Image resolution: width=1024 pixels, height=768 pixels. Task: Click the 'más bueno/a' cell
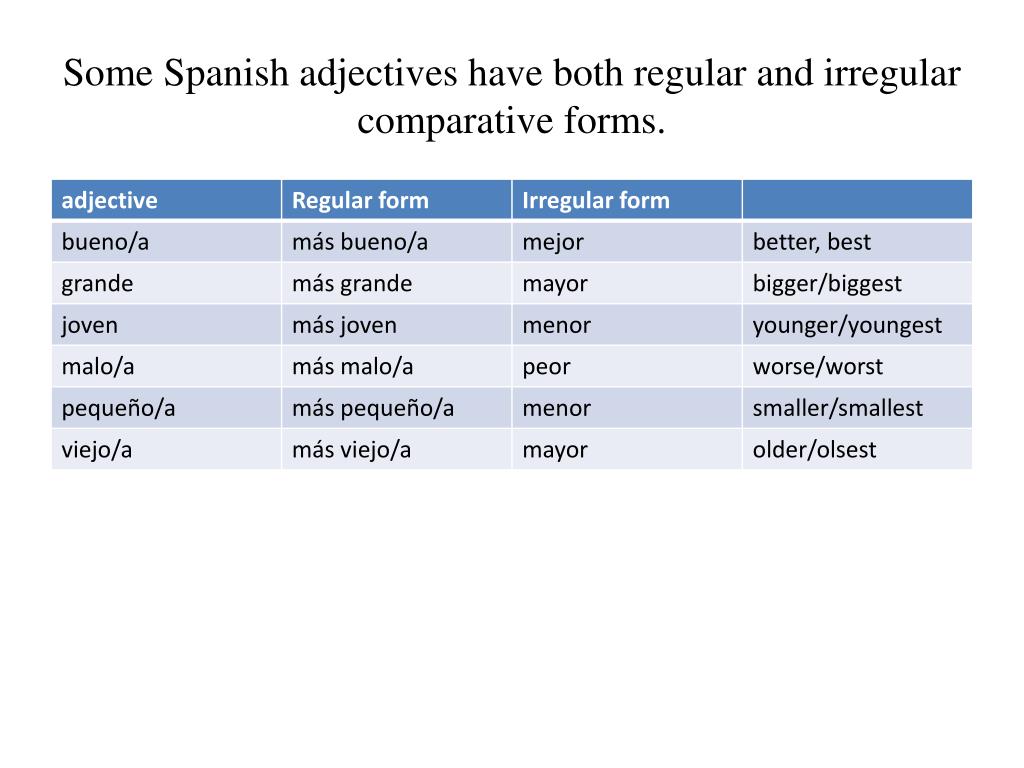396,242
